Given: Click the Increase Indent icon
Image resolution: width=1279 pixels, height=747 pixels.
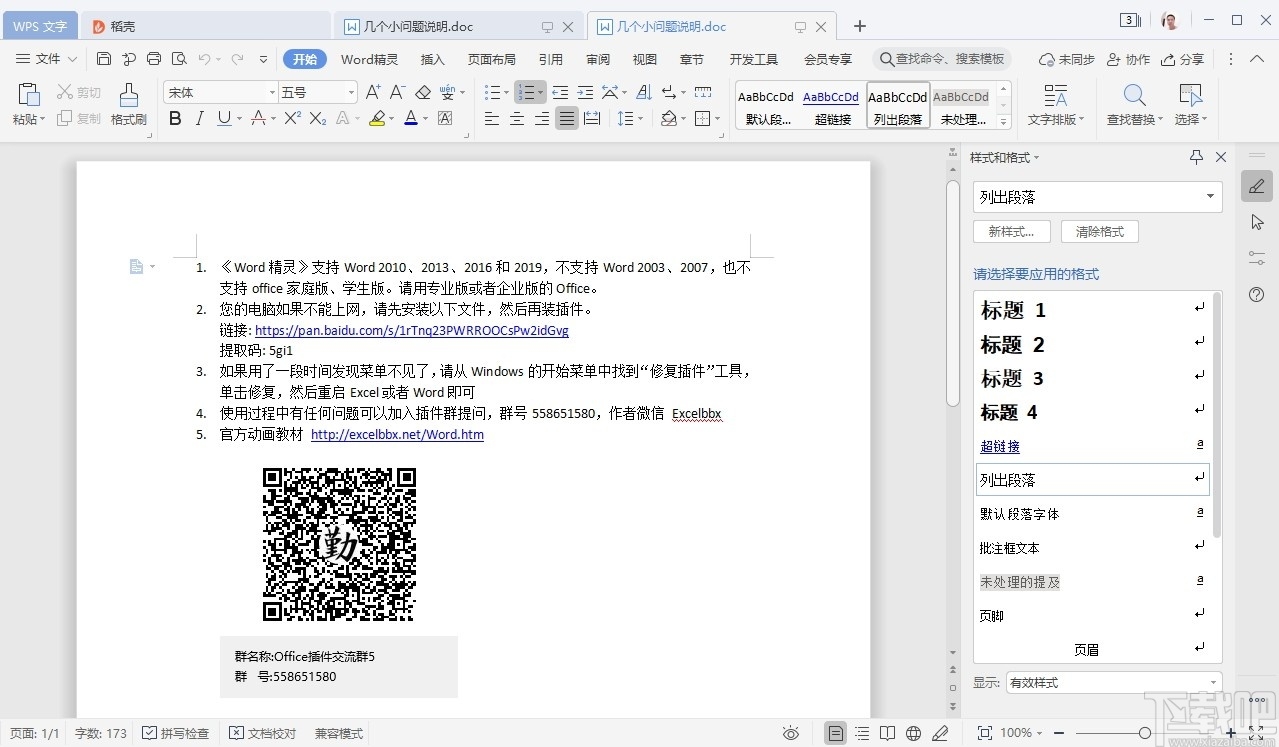Looking at the screenshot, I should coord(585,92).
